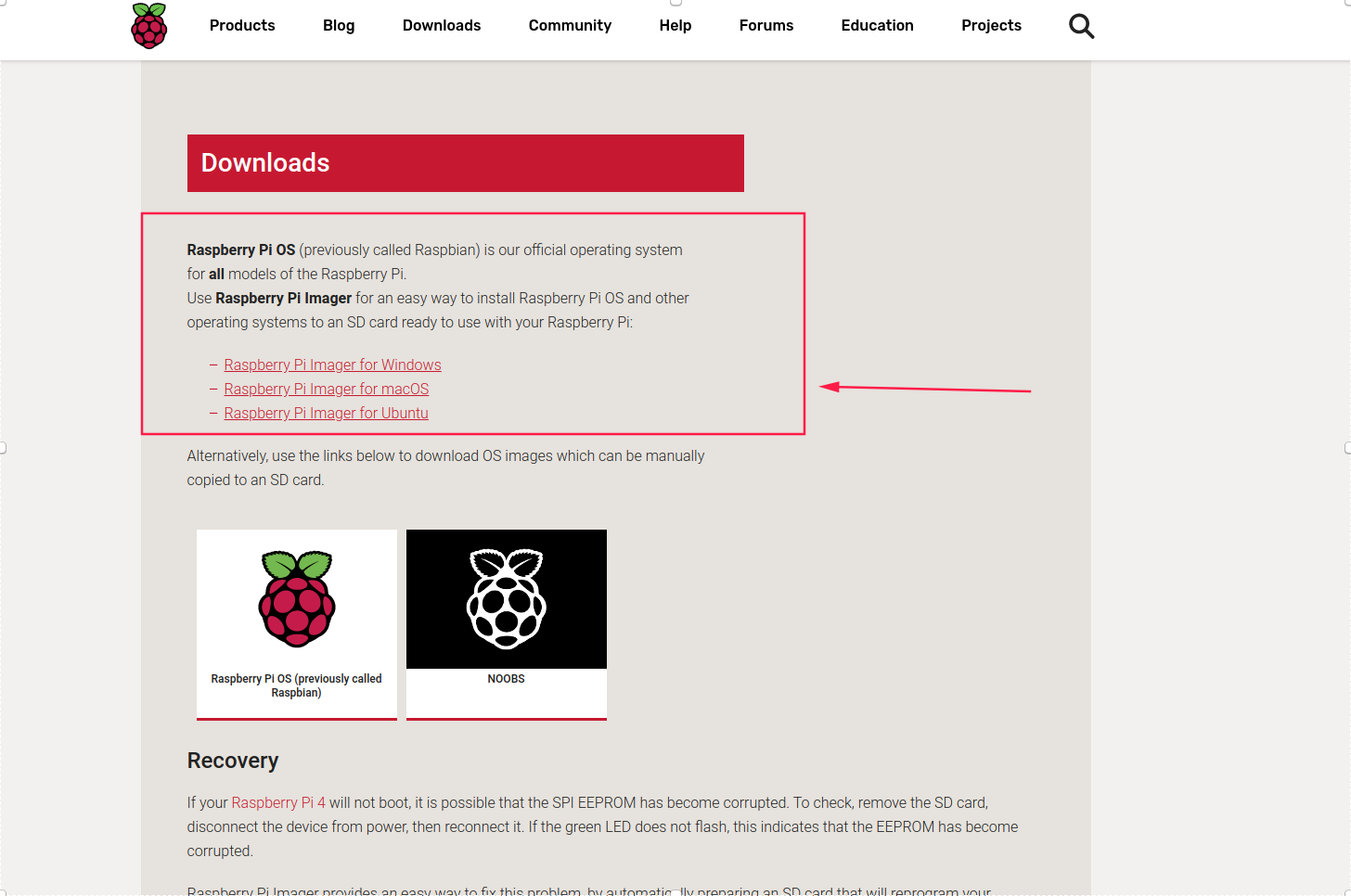Click the red Downloads heading banner
1351x896 pixels.
pyautogui.click(x=465, y=163)
